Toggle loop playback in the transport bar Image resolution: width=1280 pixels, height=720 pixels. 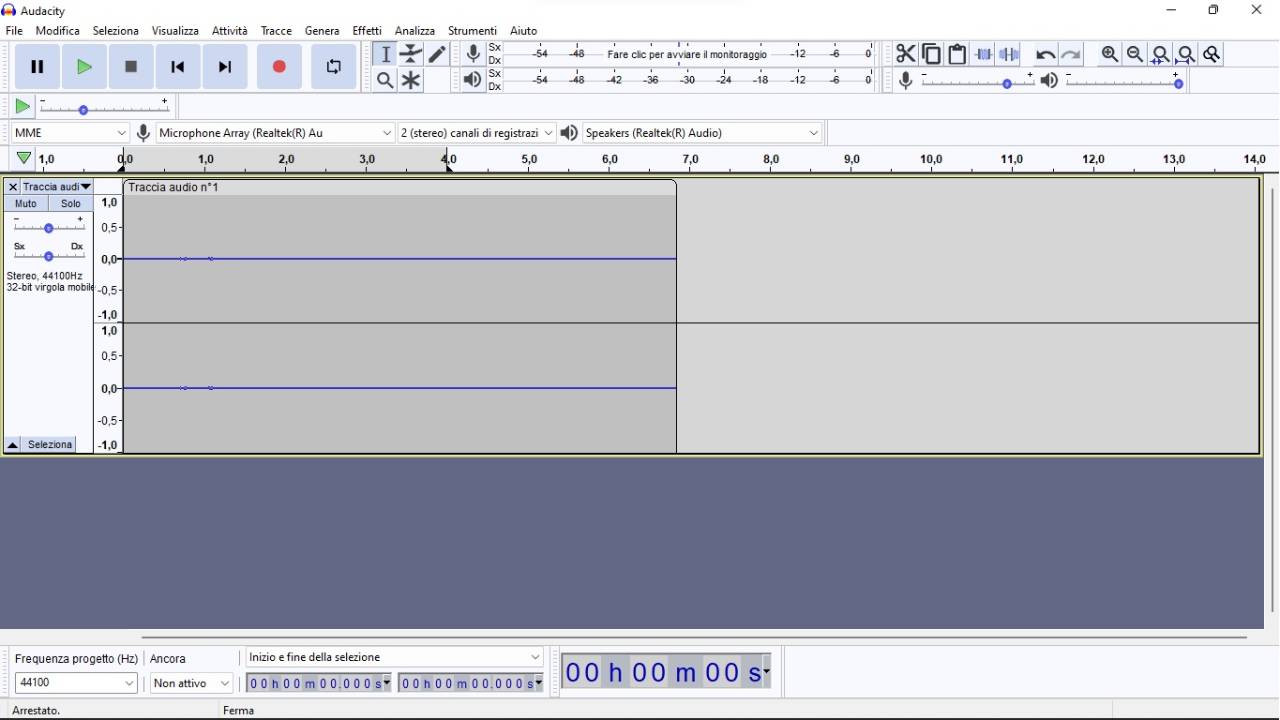pos(333,66)
